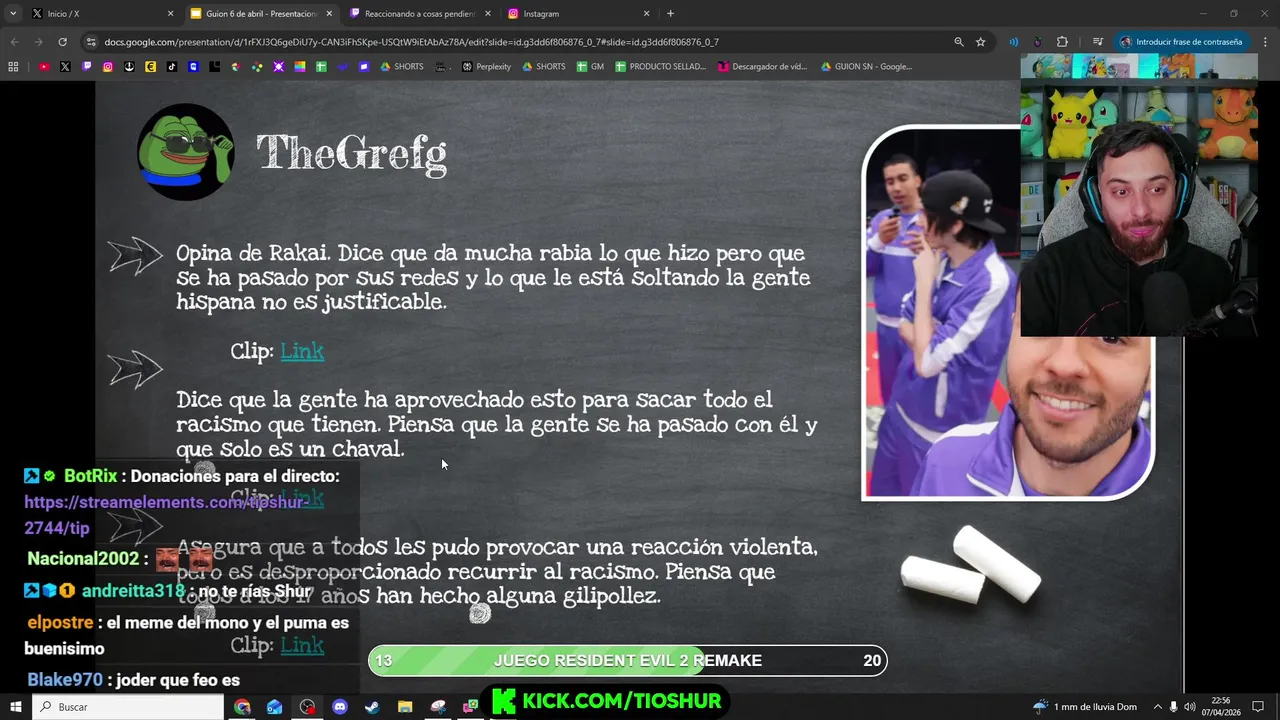Image resolution: width=1280 pixels, height=720 pixels.
Task: Click the address bar URL
Action: tap(411, 42)
